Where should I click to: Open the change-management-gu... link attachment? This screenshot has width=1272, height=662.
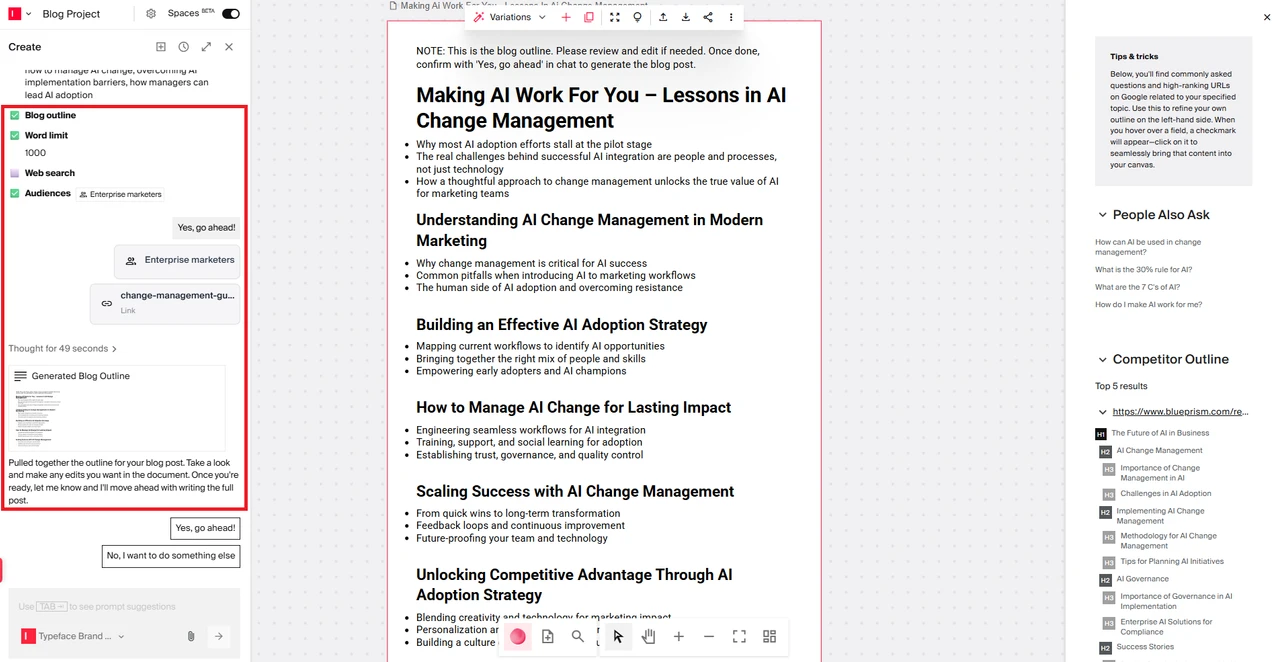[165, 303]
